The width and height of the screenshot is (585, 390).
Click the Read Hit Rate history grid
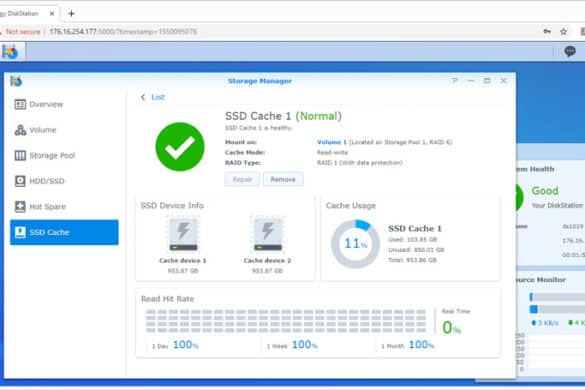point(286,321)
